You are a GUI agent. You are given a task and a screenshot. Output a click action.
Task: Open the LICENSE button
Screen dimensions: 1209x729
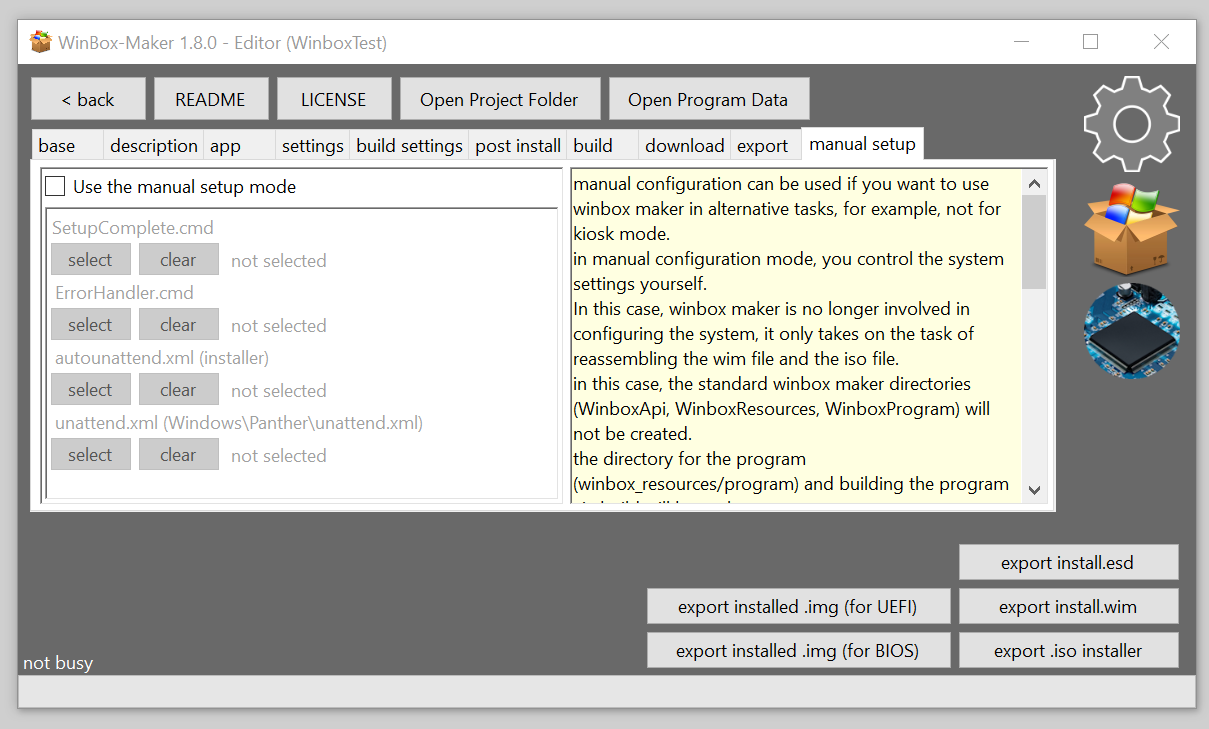tap(334, 99)
